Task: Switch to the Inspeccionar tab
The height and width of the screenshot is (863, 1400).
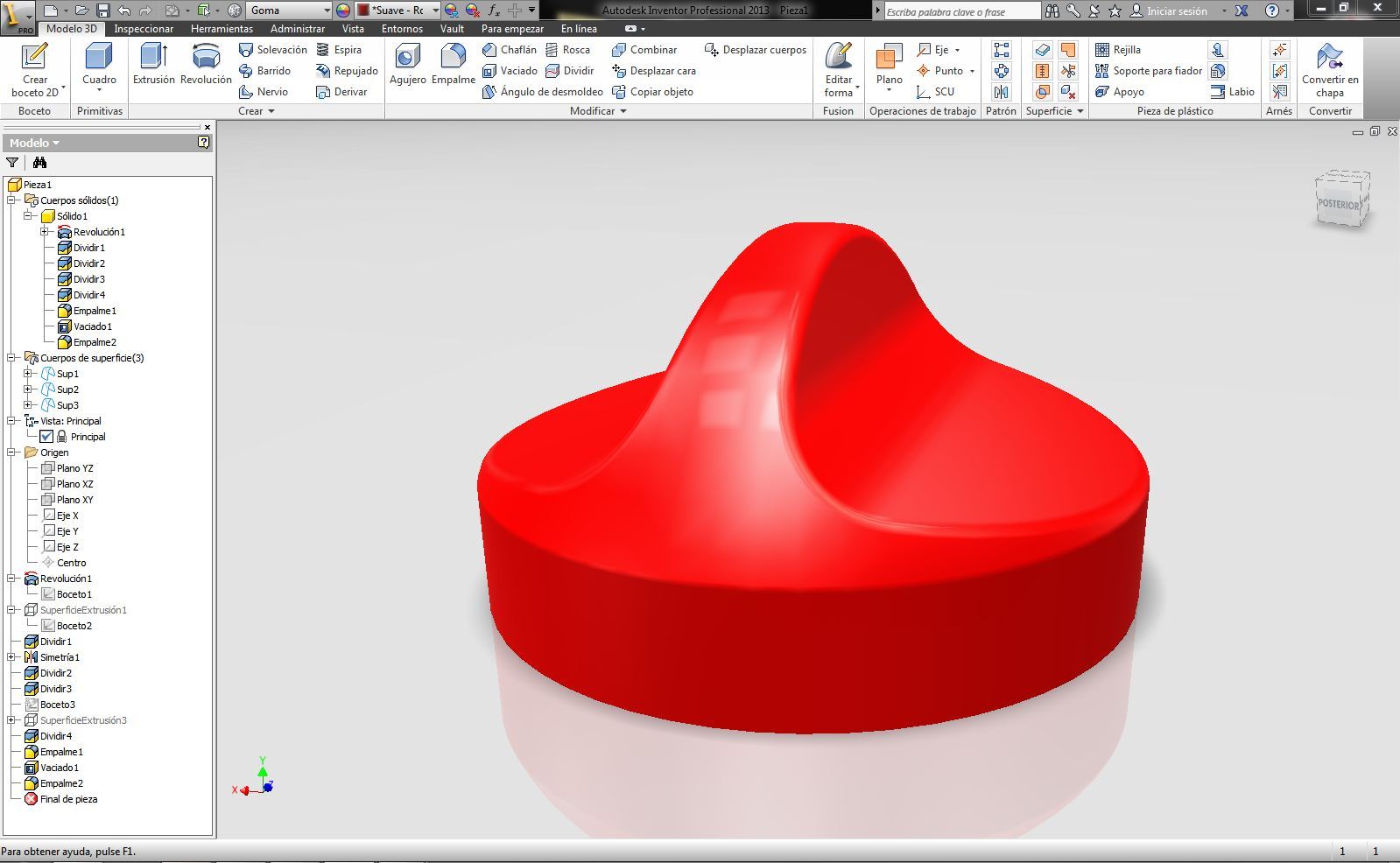Action: 144,29
